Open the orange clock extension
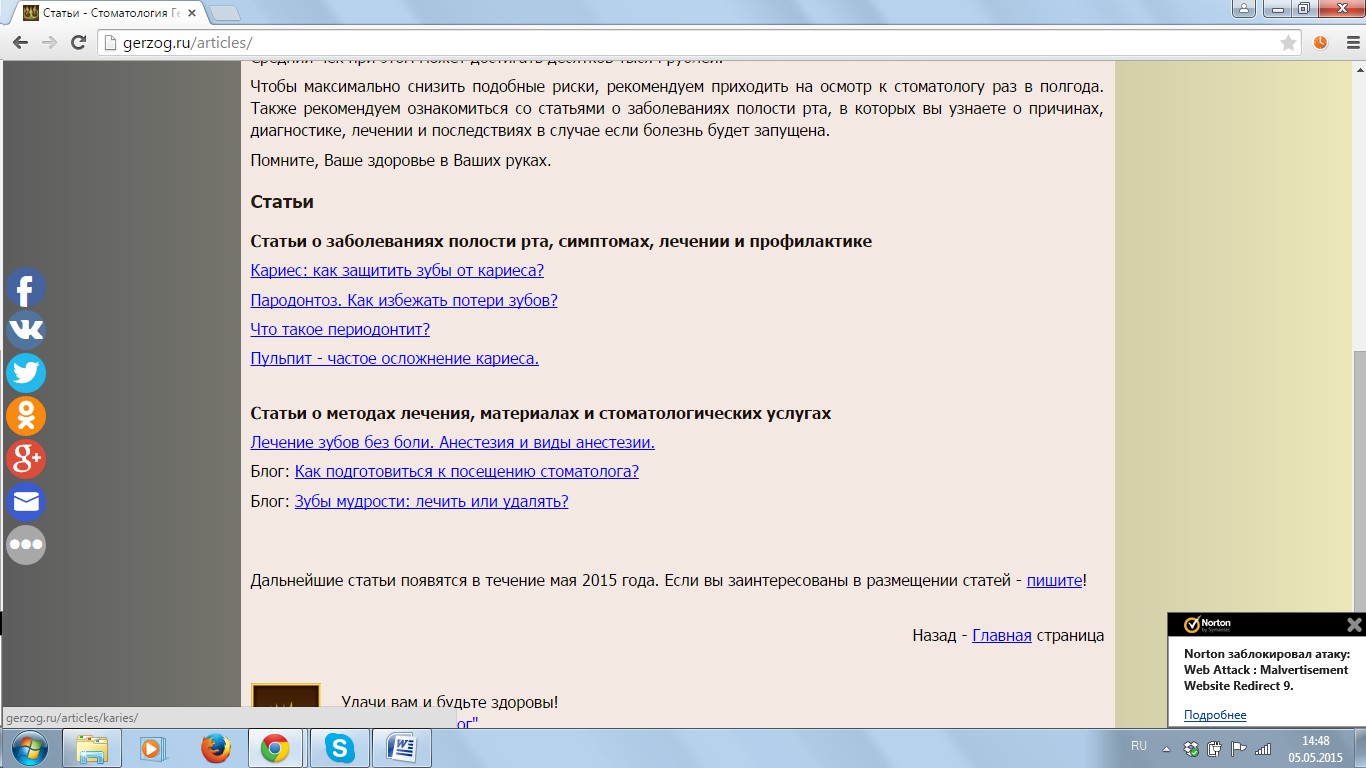Viewport: 1366px width, 768px height. click(1320, 43)
